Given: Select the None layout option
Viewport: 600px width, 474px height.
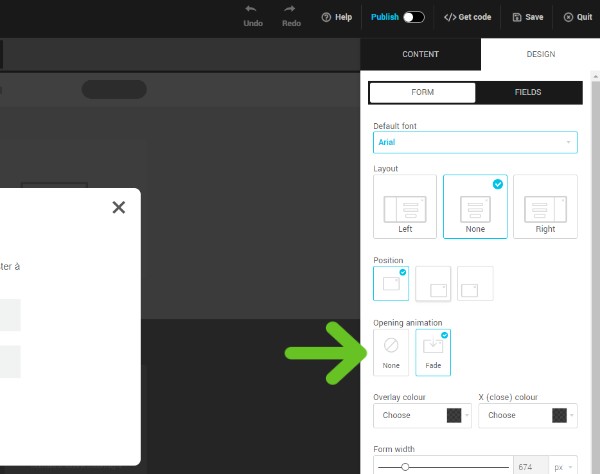Looking at the screenshot, I should (x=475, y=207).
